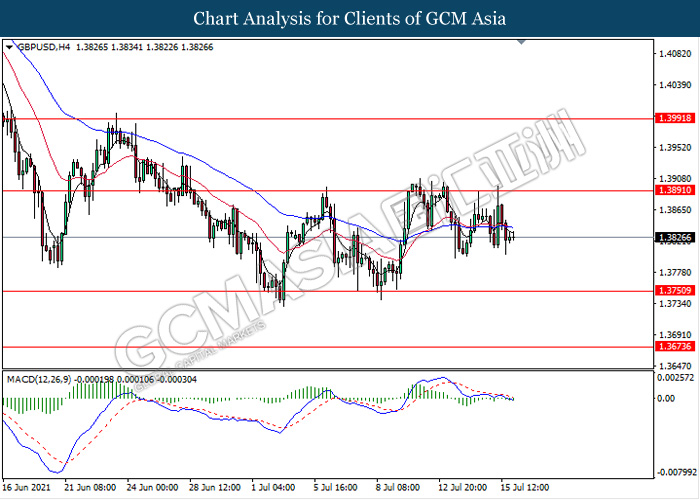Select the 1.38910 red price level label

pyautogui.click(x=675, y=190)
